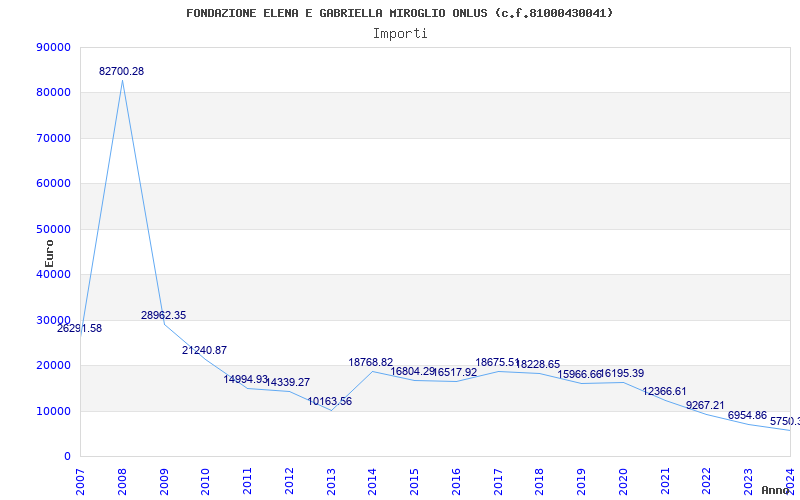This screenshot has height=500, width=800.
Task: Click the data label 82700.28
Action: tap(121, 71)
